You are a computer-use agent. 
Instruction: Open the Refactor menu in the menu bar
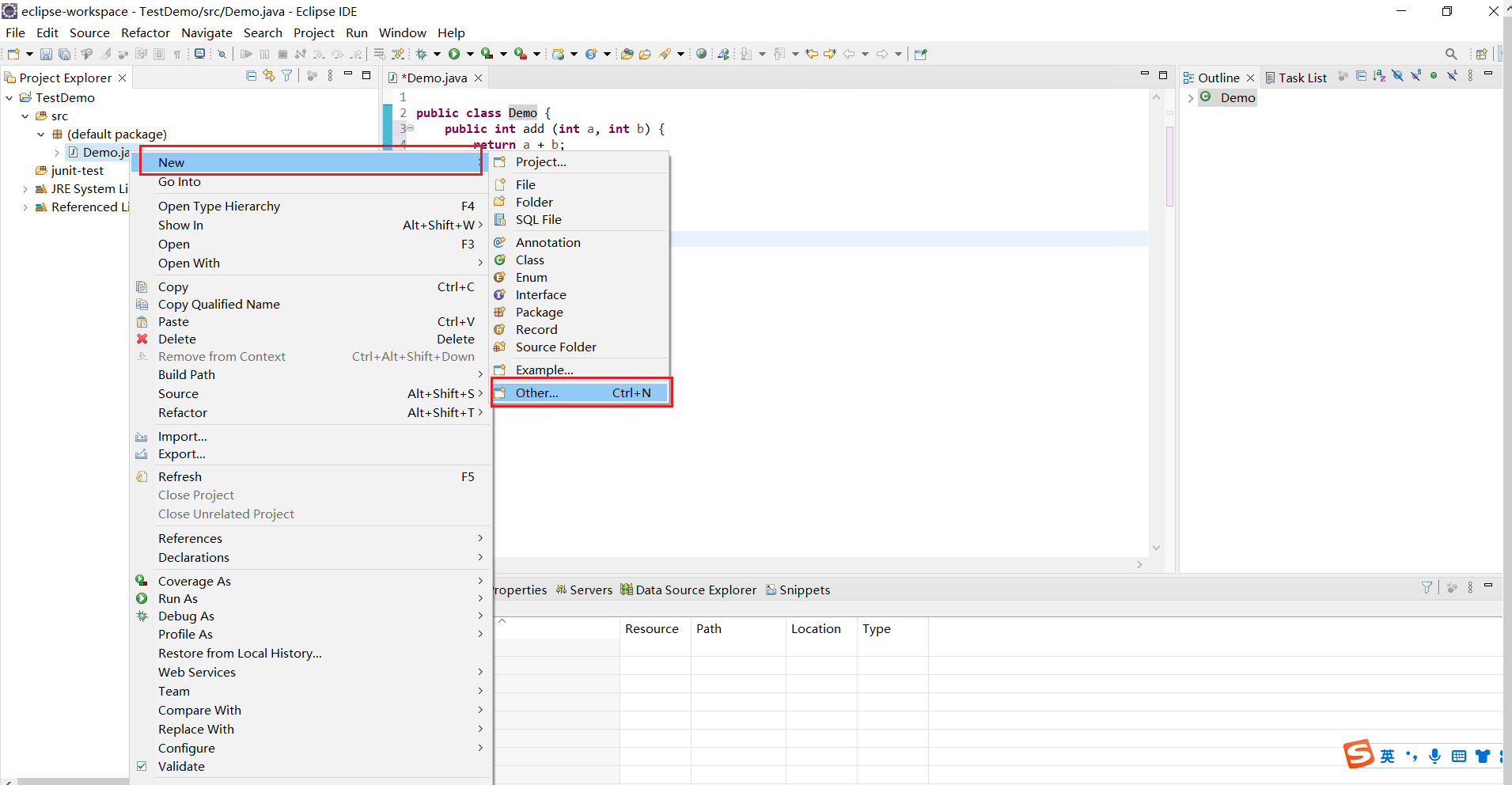coord(146,32)
